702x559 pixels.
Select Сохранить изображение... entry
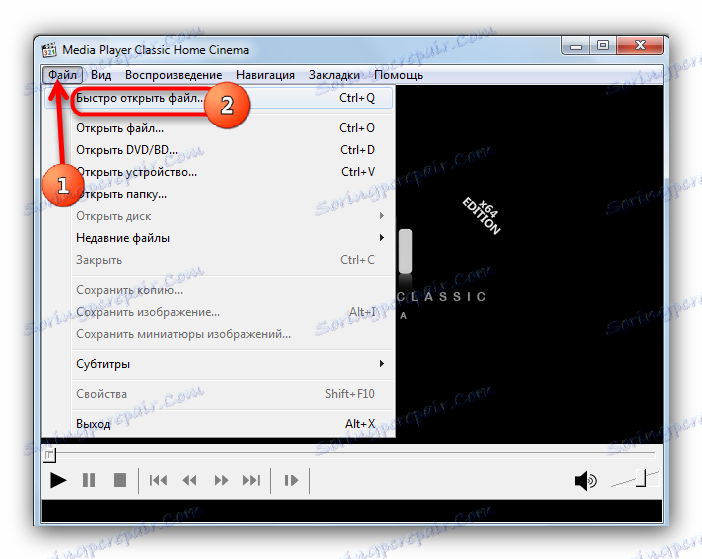[x=218, y=312]
